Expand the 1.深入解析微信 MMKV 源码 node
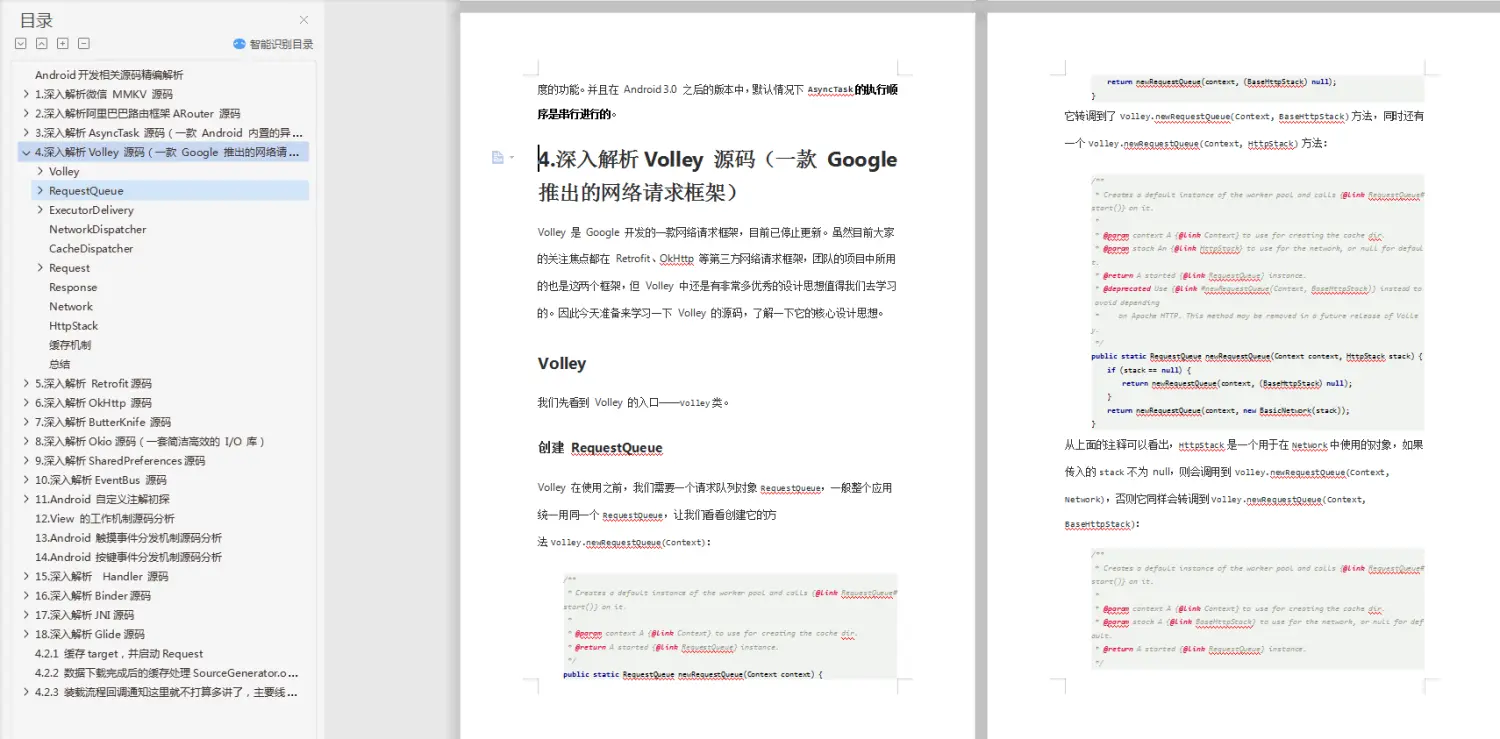The width and height of the screenshot is (1500, 739). (x=26, y=94)
